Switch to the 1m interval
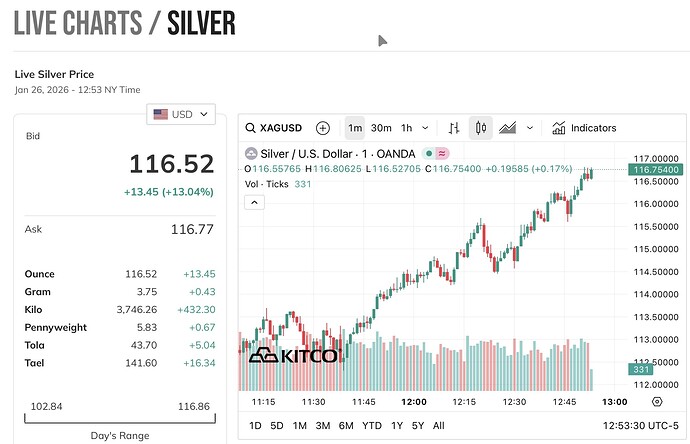This screenshot has width=690, height=444. click(x=354, y=128)
